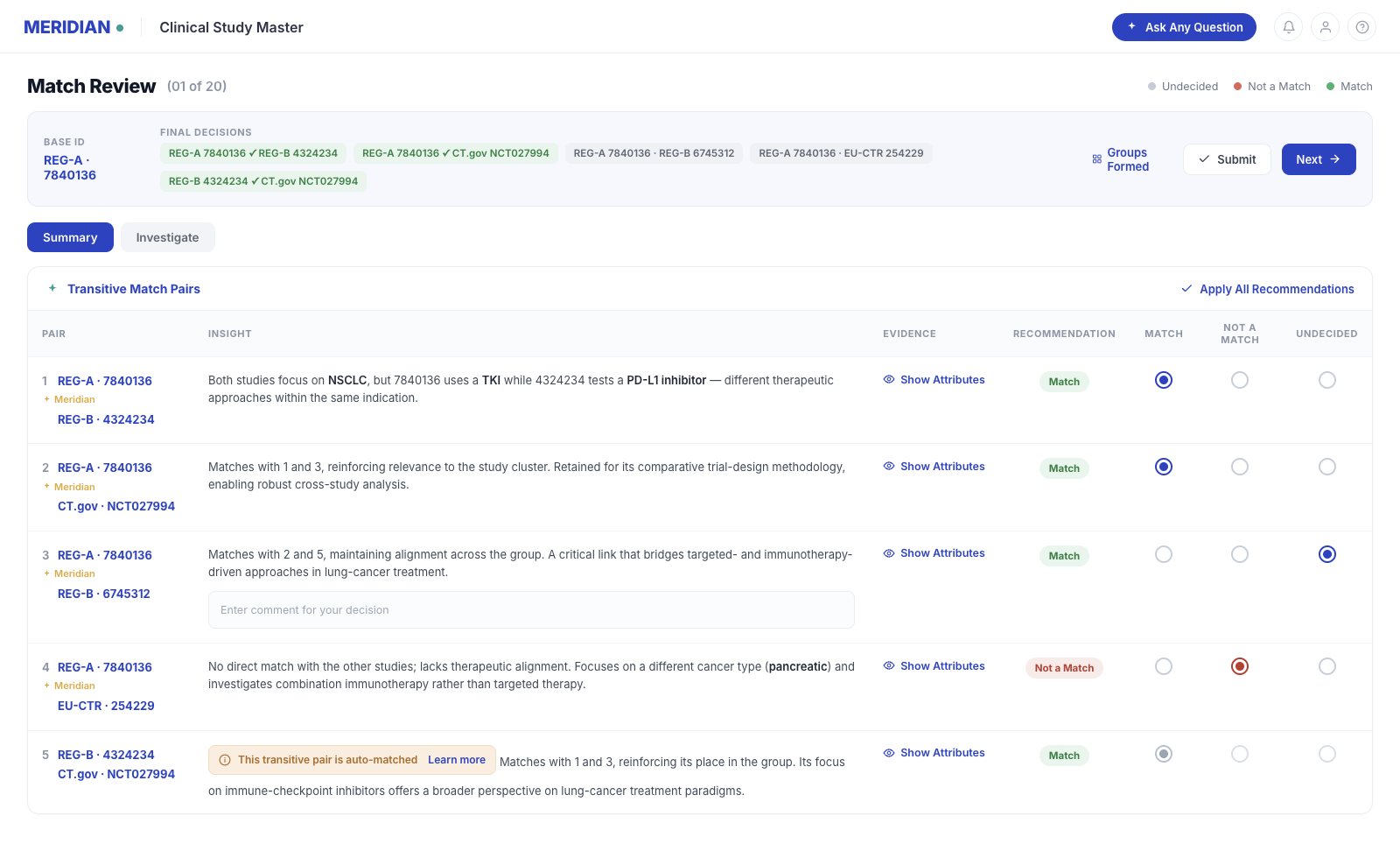Select Match radio for pair 1 REG-B 4324234

tap(1164, 380)
